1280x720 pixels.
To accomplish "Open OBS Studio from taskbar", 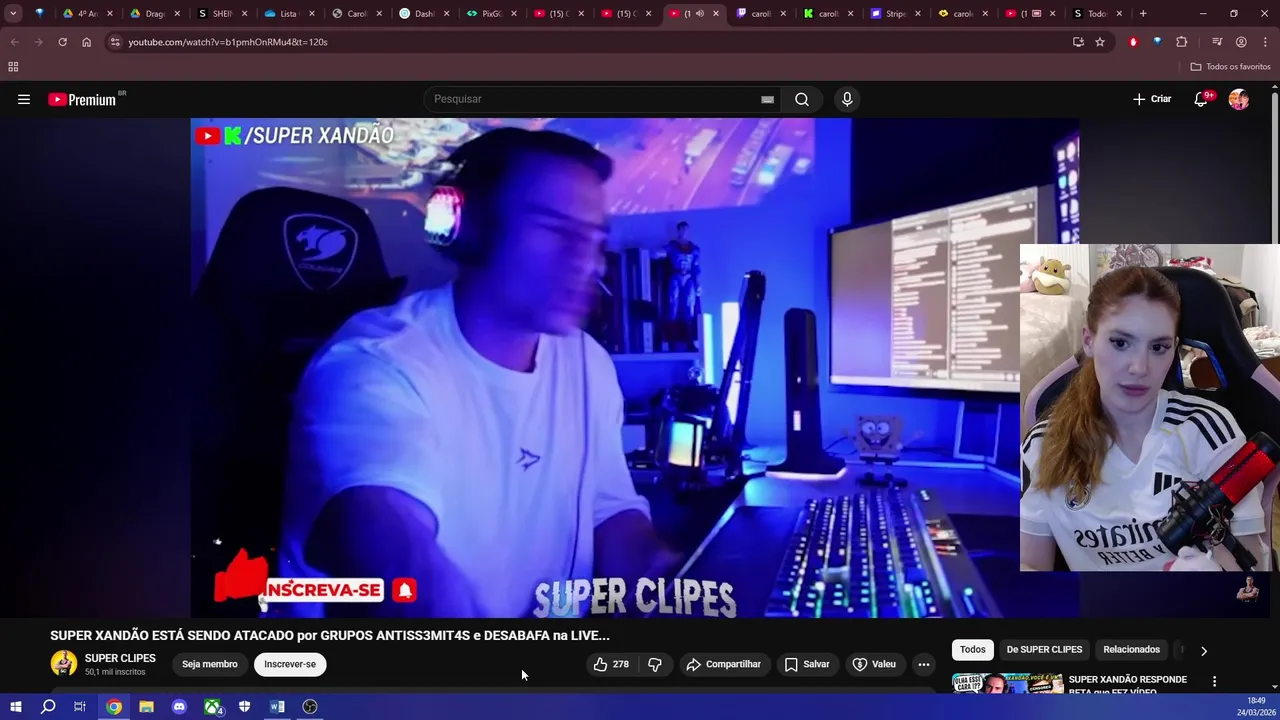I will (310, 707).
